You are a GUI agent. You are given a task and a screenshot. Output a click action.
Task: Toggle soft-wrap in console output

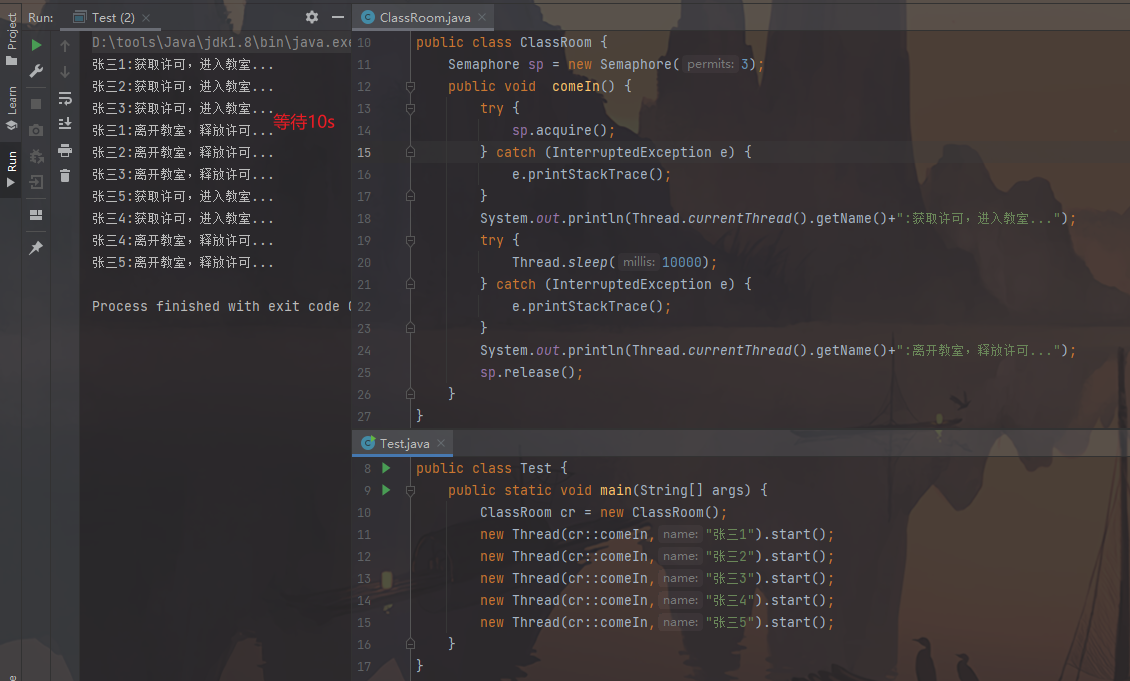pyautogui.click(x=65, y=98)
